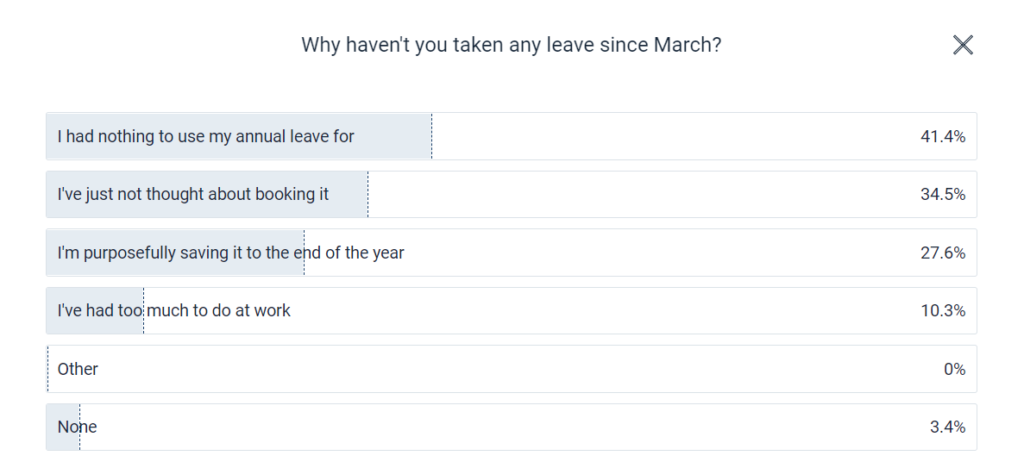Click the 0% result value
The width and height of the screenshot is (1024, 468).
click(954, 369)
